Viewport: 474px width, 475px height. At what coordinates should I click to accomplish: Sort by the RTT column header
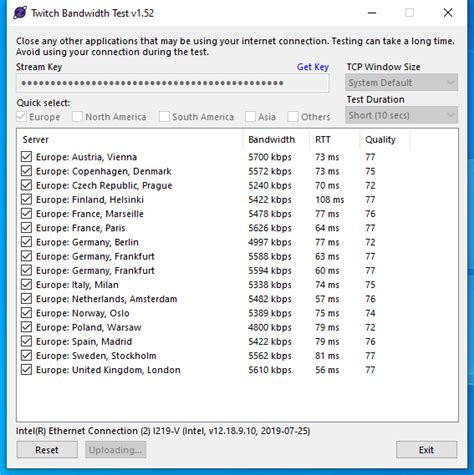(335, 139)
